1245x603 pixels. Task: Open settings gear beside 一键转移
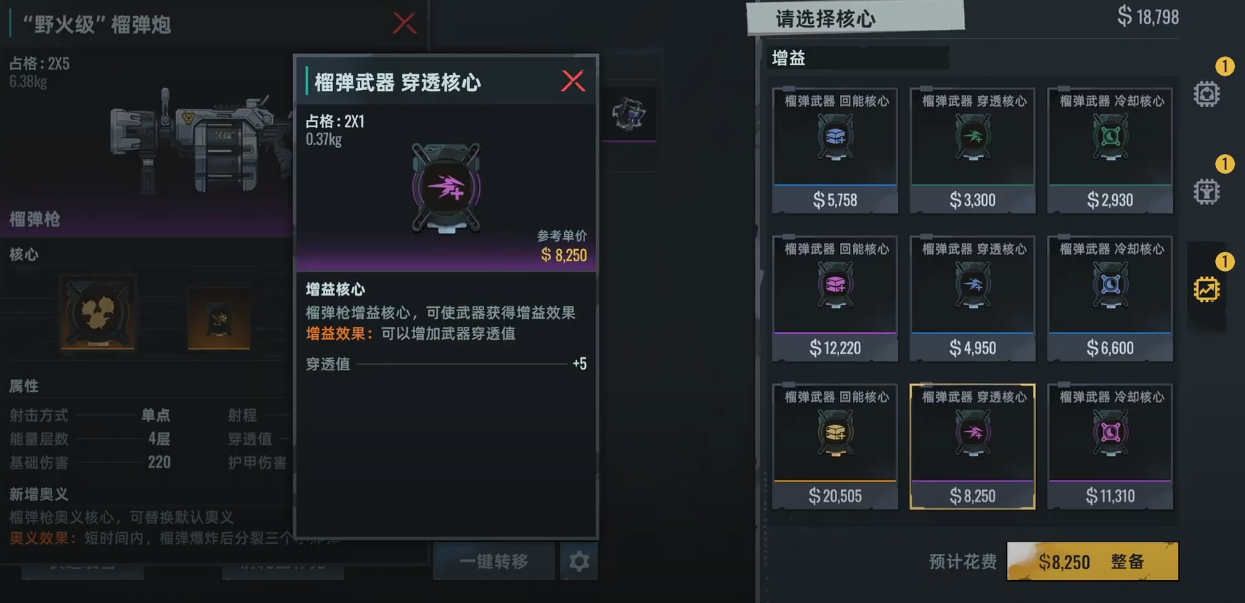579,561
